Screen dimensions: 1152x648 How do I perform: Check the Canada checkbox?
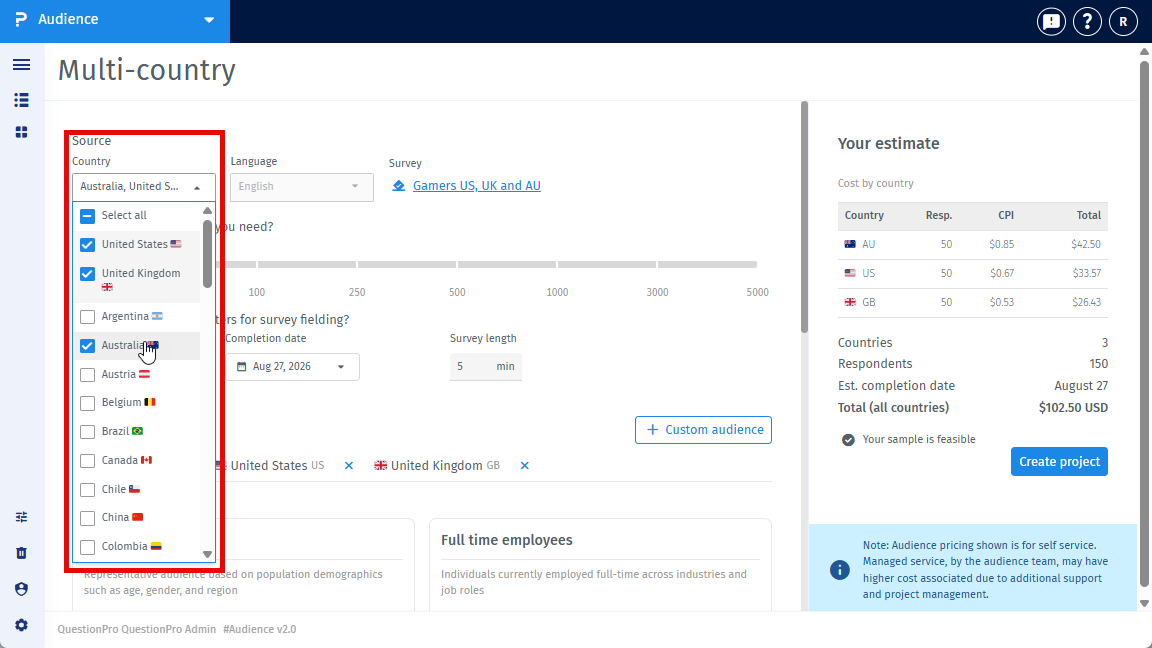tap(87, 461)
